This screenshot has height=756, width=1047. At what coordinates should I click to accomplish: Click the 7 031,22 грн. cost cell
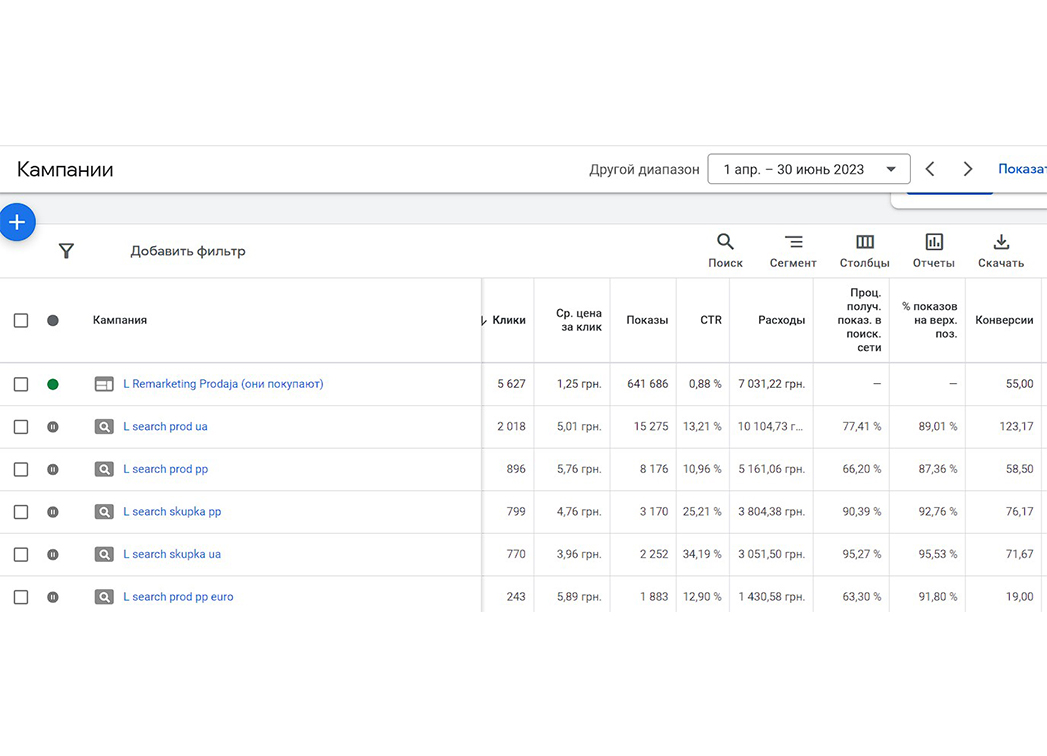point(771,384)
